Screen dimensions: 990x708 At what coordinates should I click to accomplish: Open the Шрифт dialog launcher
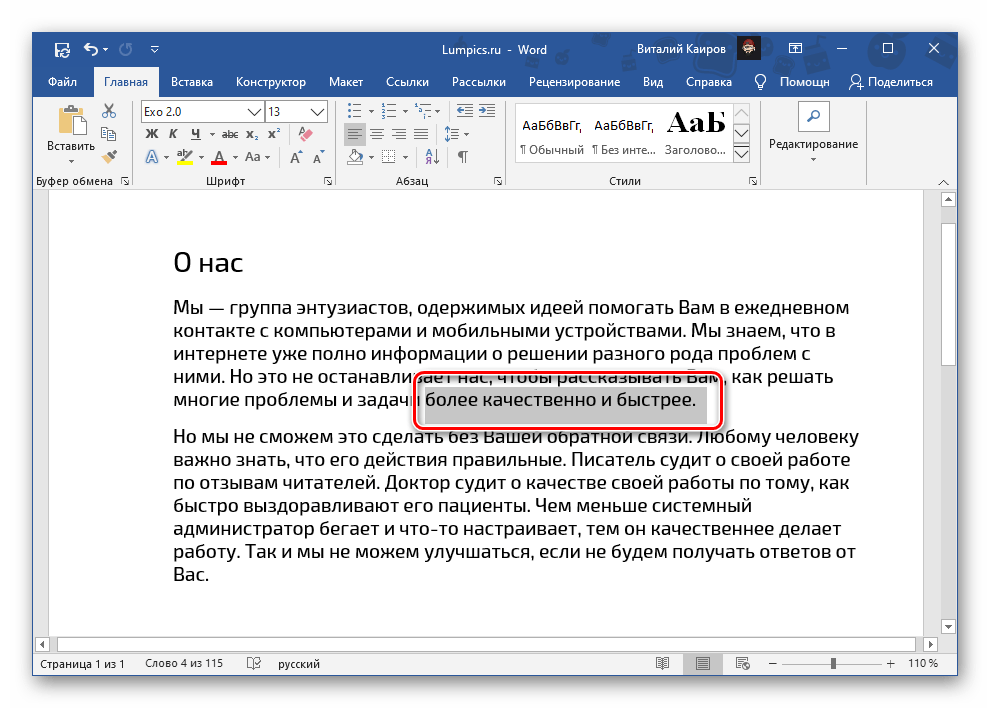pyautogui.click(x=328, y=181)
